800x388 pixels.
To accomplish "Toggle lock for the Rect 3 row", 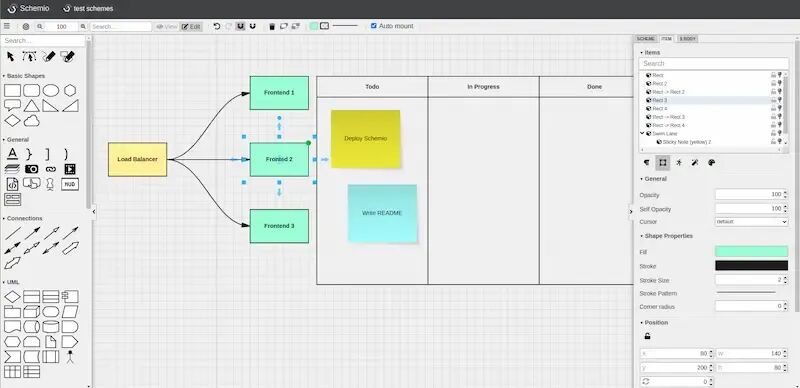I will point(773,101).
